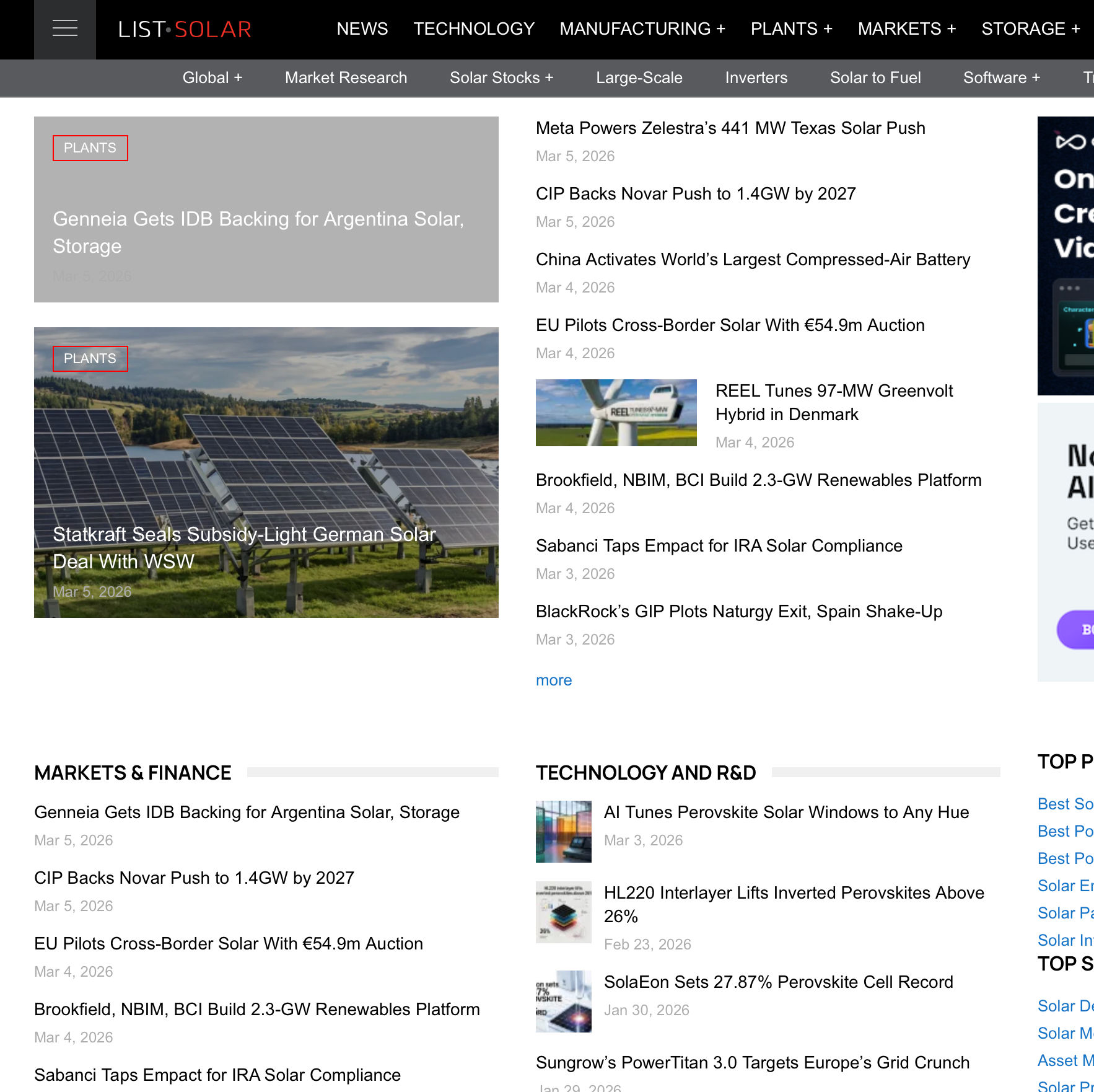Viewport: 1094px width, 1092px height.
Task: Open Sabanci Taps Empact in Markets & Finance
Action: [x=217, y=1075]
